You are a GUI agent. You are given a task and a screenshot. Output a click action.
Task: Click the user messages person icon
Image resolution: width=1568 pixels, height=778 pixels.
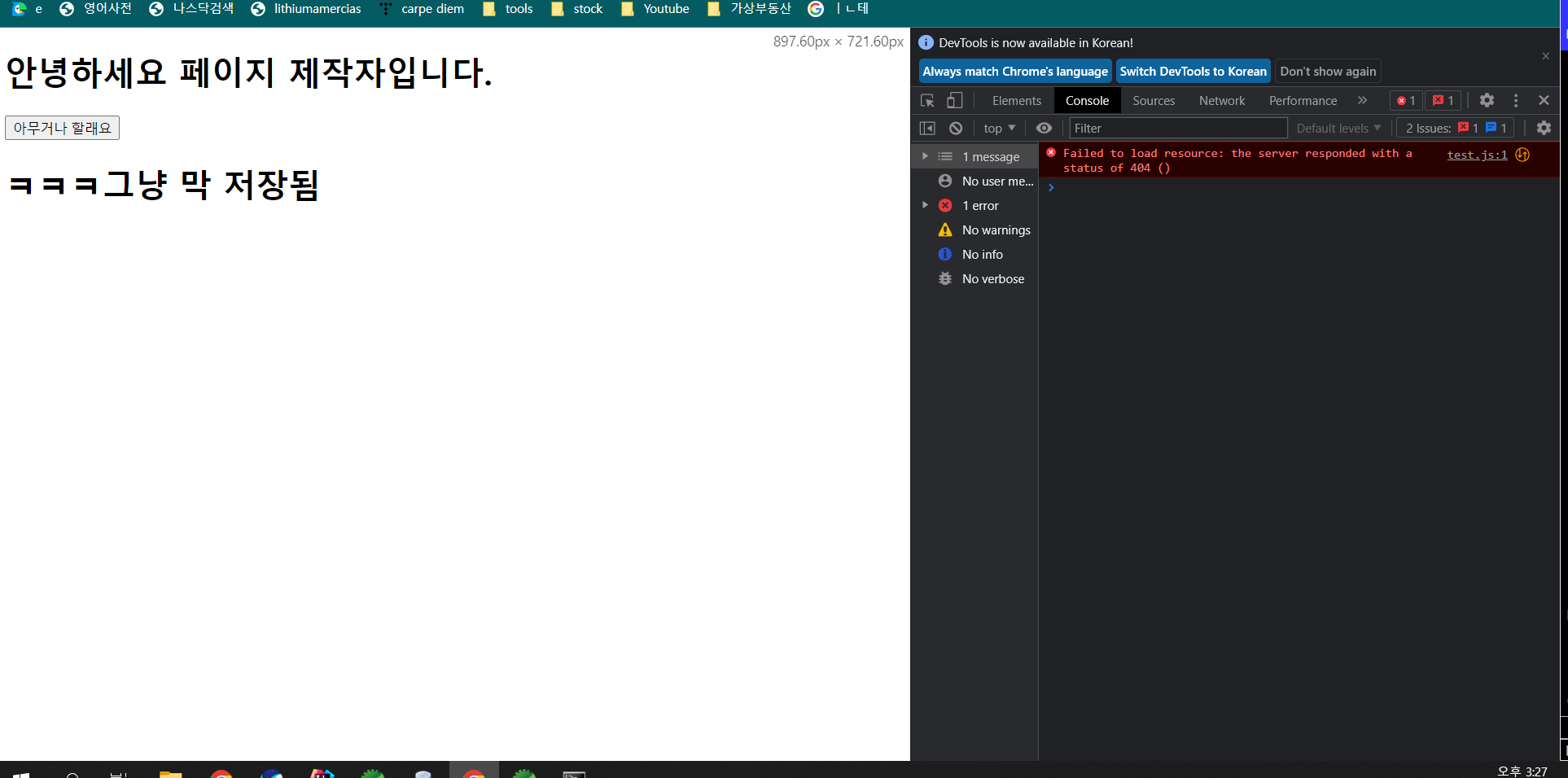[945, 181]
